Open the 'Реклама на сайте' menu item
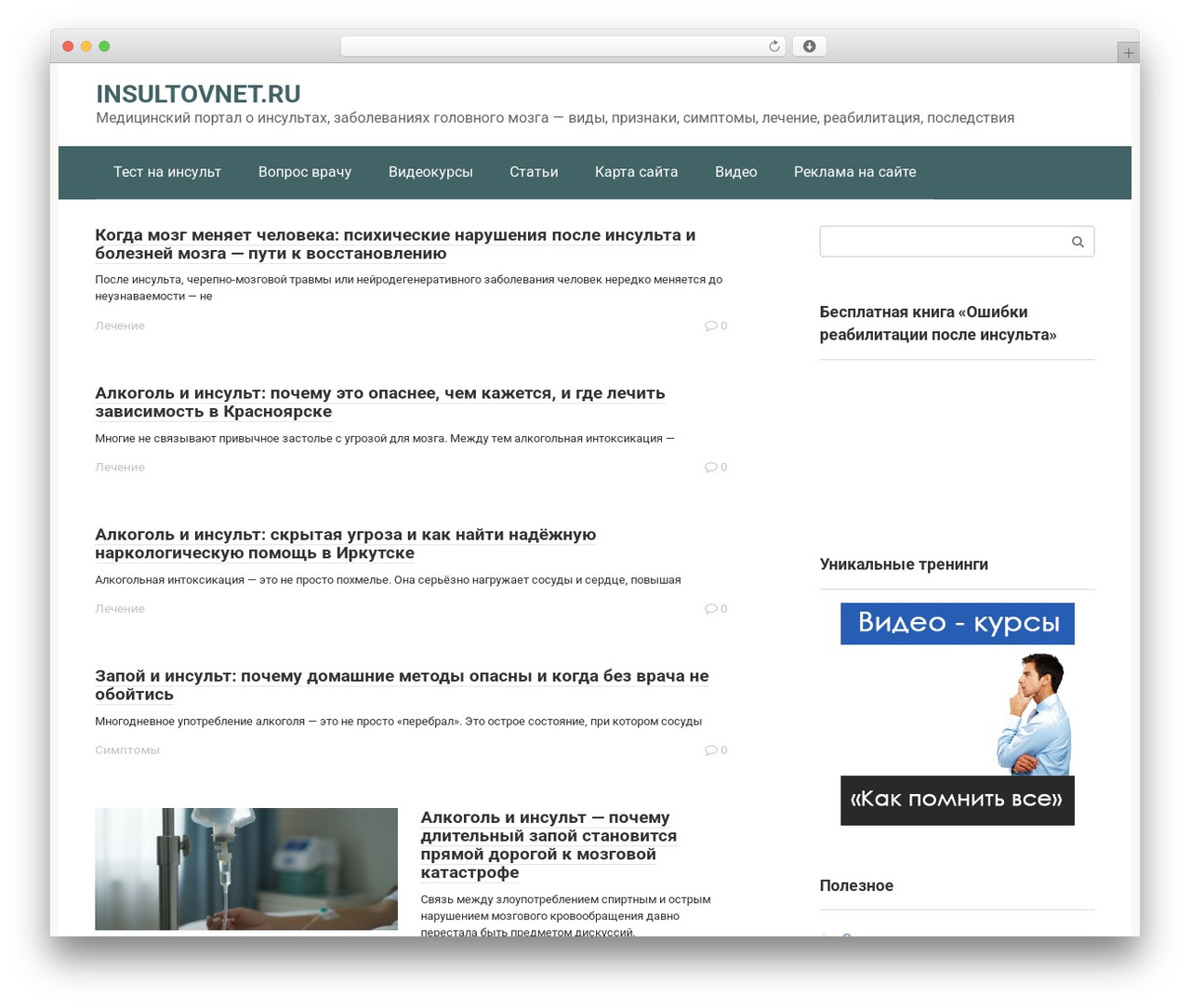The width and height of the screenshot is (1190, 1008). [x=854, y=172]
